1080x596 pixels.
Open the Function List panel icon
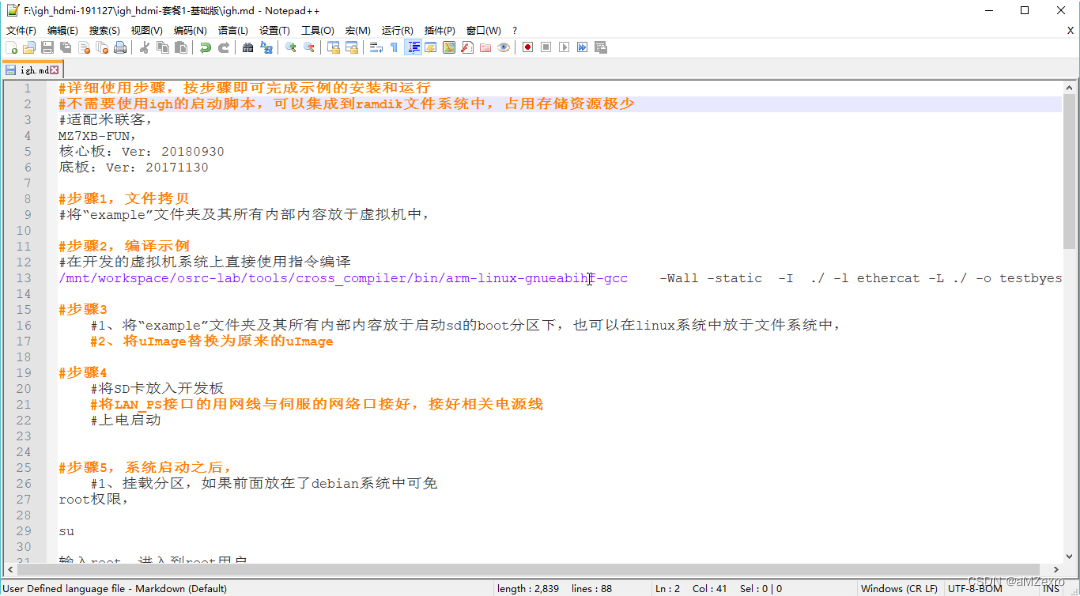[467, 48]
